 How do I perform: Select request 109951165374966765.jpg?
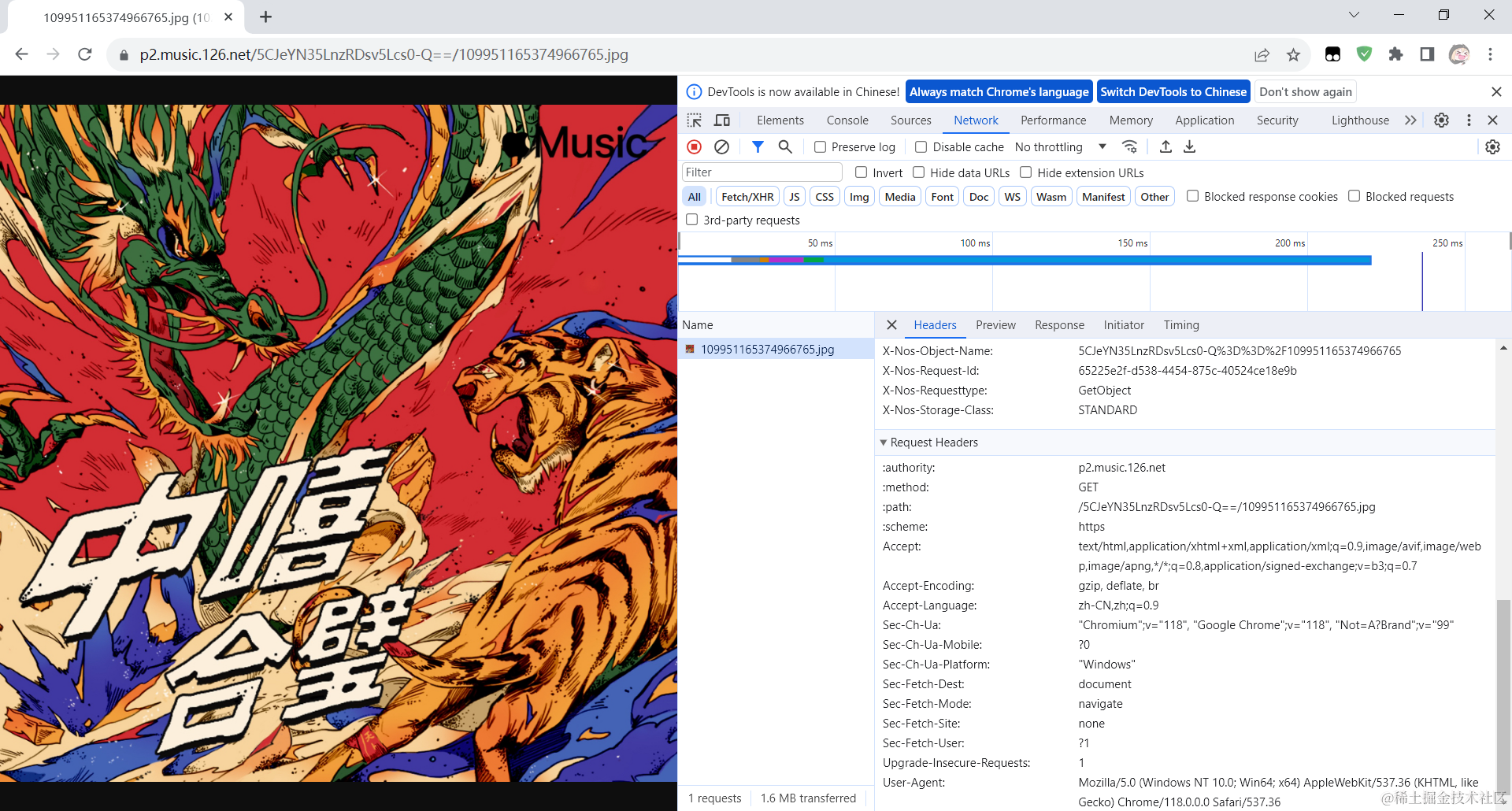tap(776, 350)
